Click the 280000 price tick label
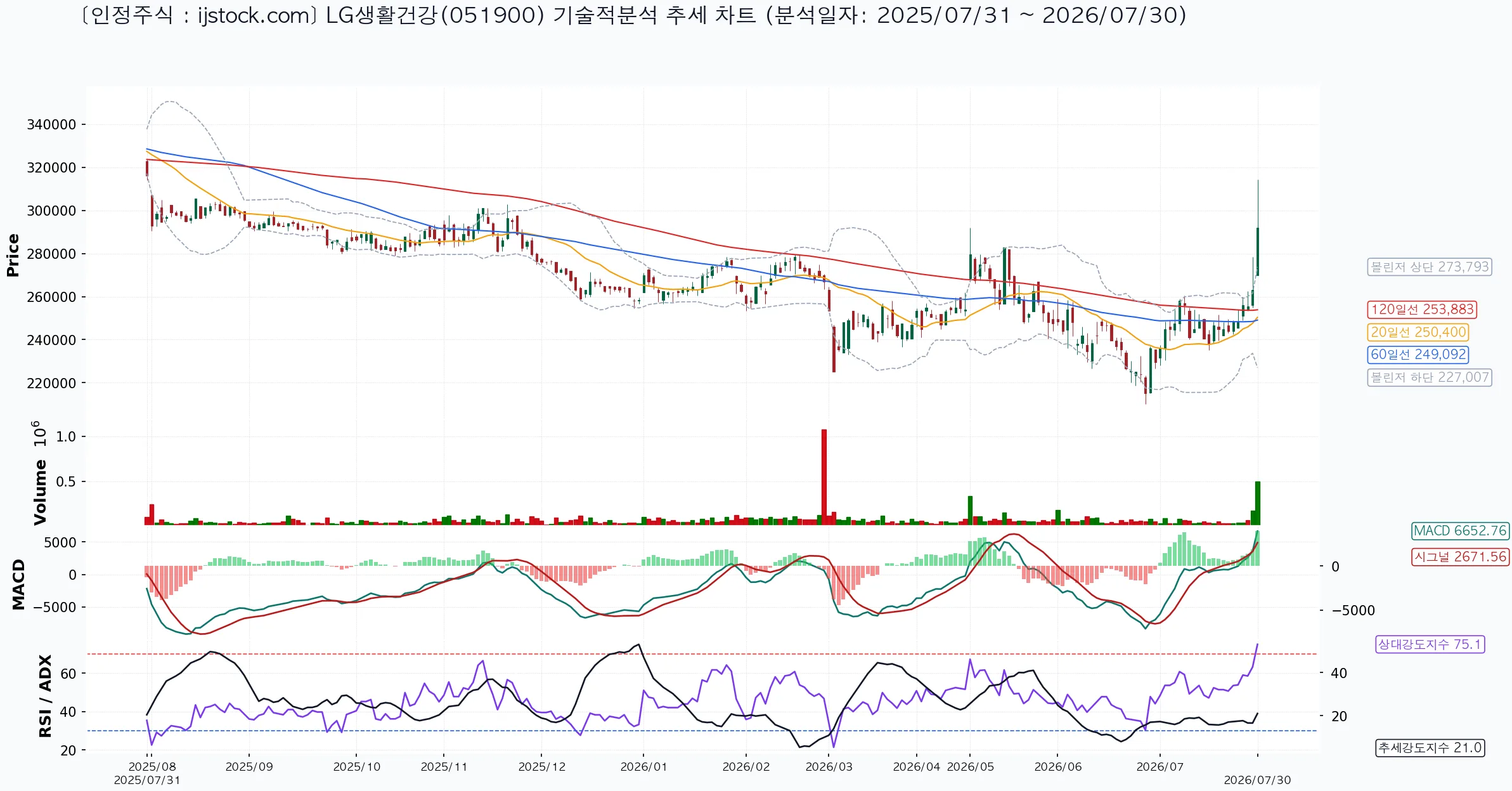Viewport: 1512px width, 791px height. (x=51, y=254)
